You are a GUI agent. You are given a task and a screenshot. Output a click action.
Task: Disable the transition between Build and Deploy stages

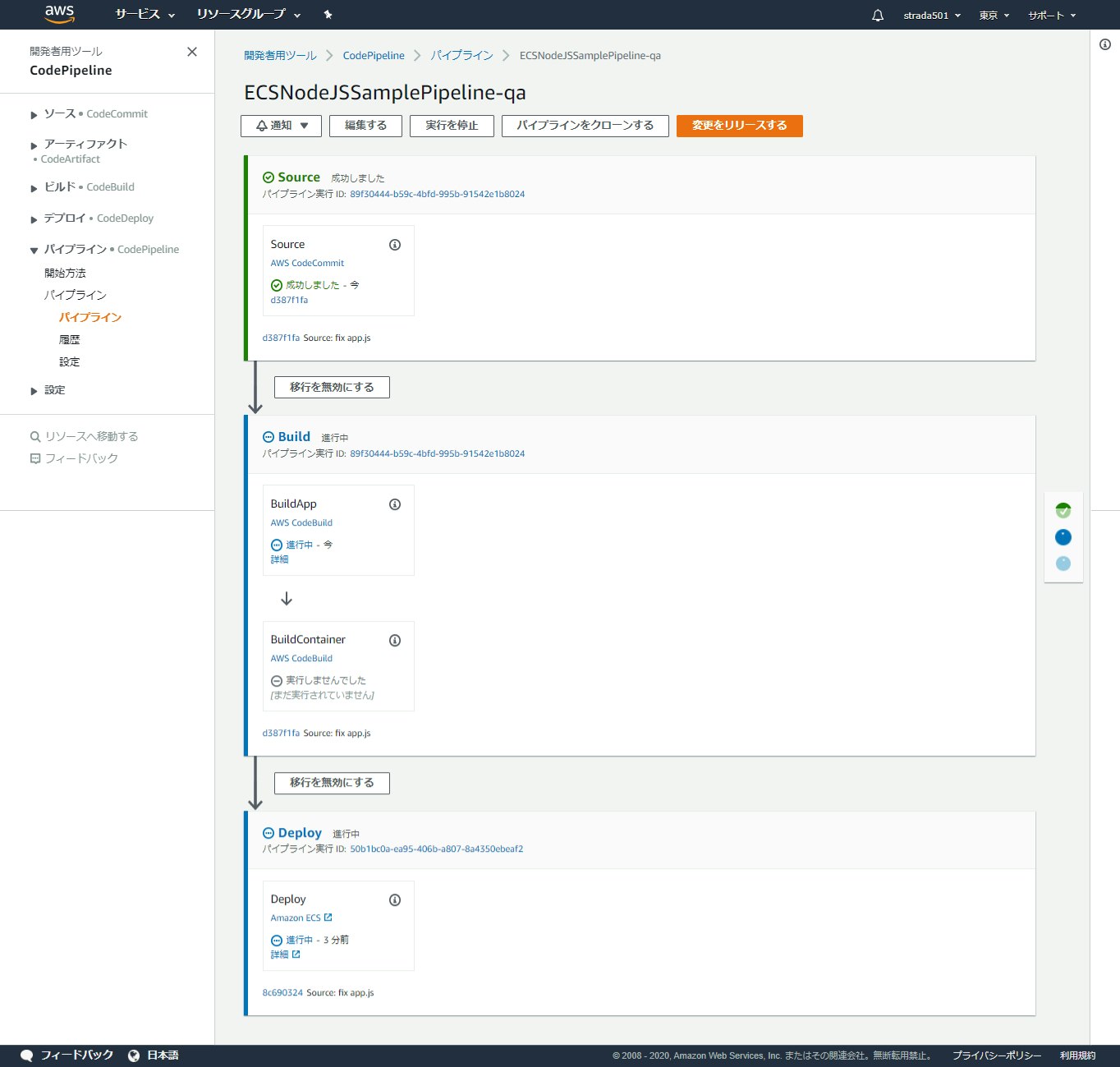(x=332, y=782)
